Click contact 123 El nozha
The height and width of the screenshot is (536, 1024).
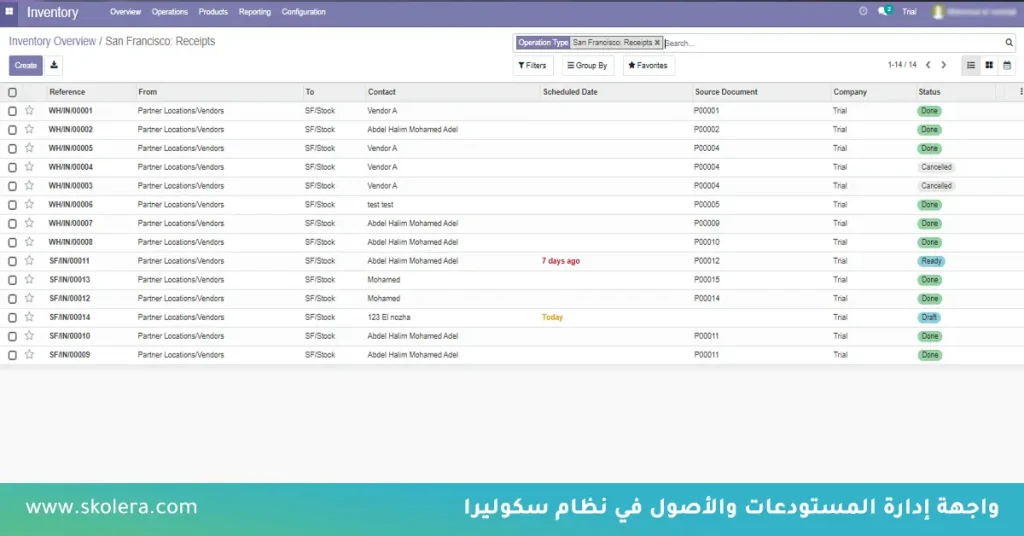click(x=389, y=317)
